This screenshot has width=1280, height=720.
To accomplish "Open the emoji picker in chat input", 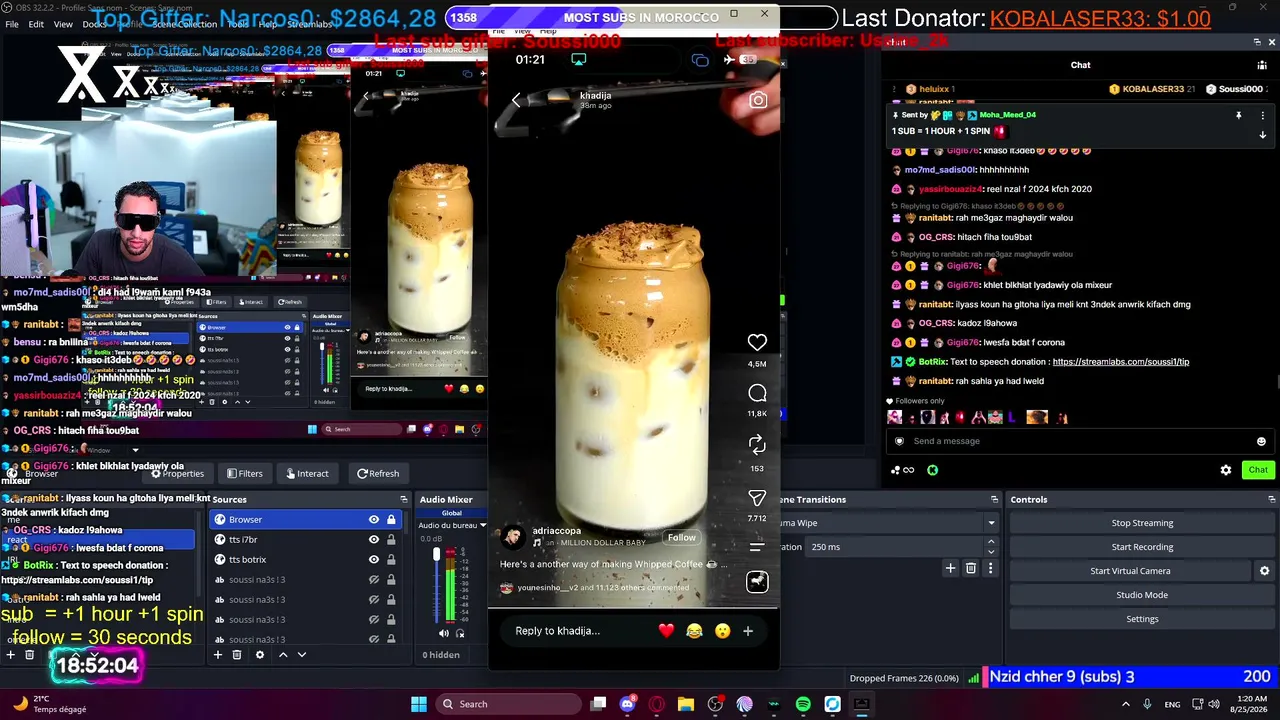I will coord(1261,441).
